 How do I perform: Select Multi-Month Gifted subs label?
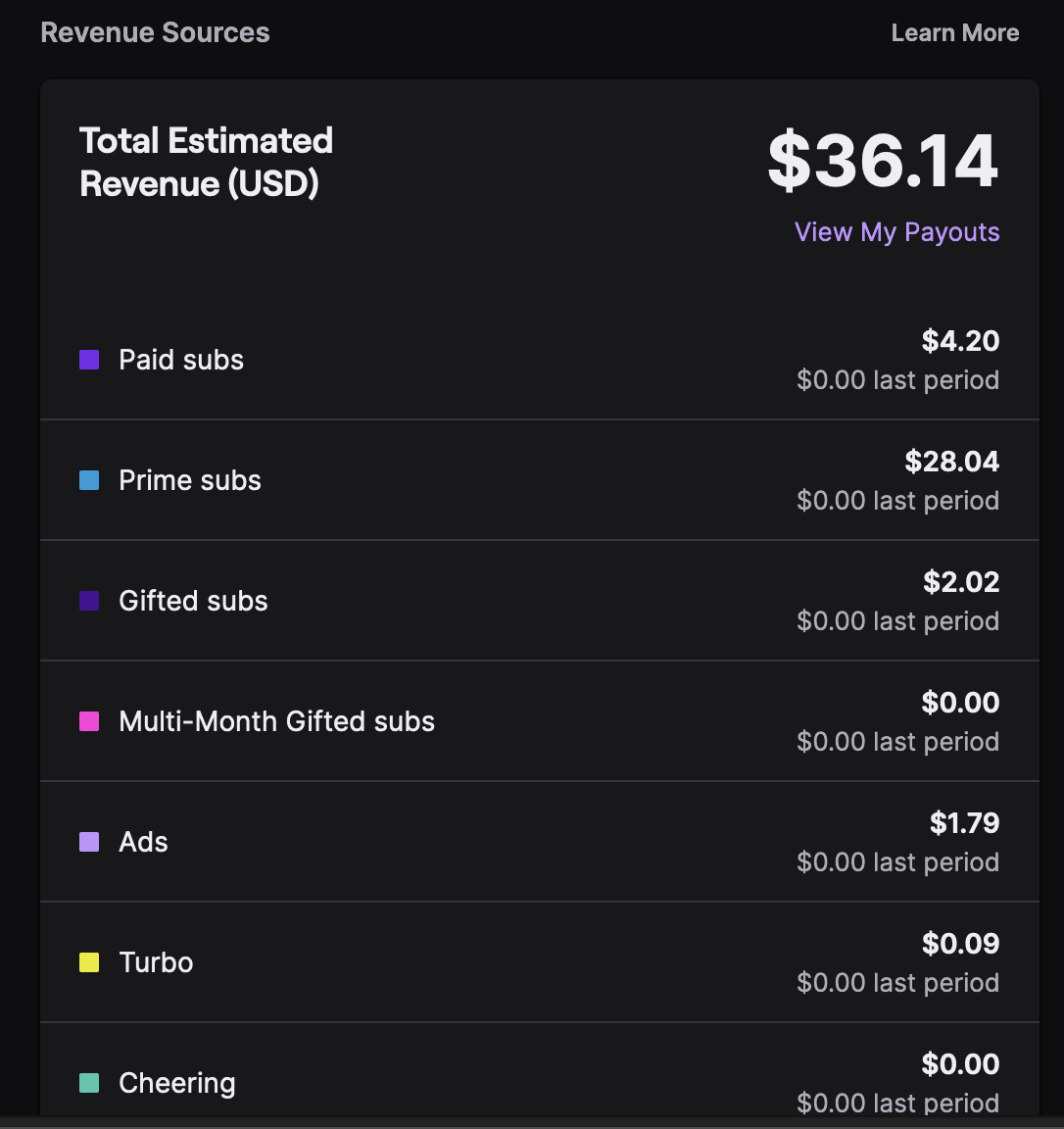coord(276,721)
